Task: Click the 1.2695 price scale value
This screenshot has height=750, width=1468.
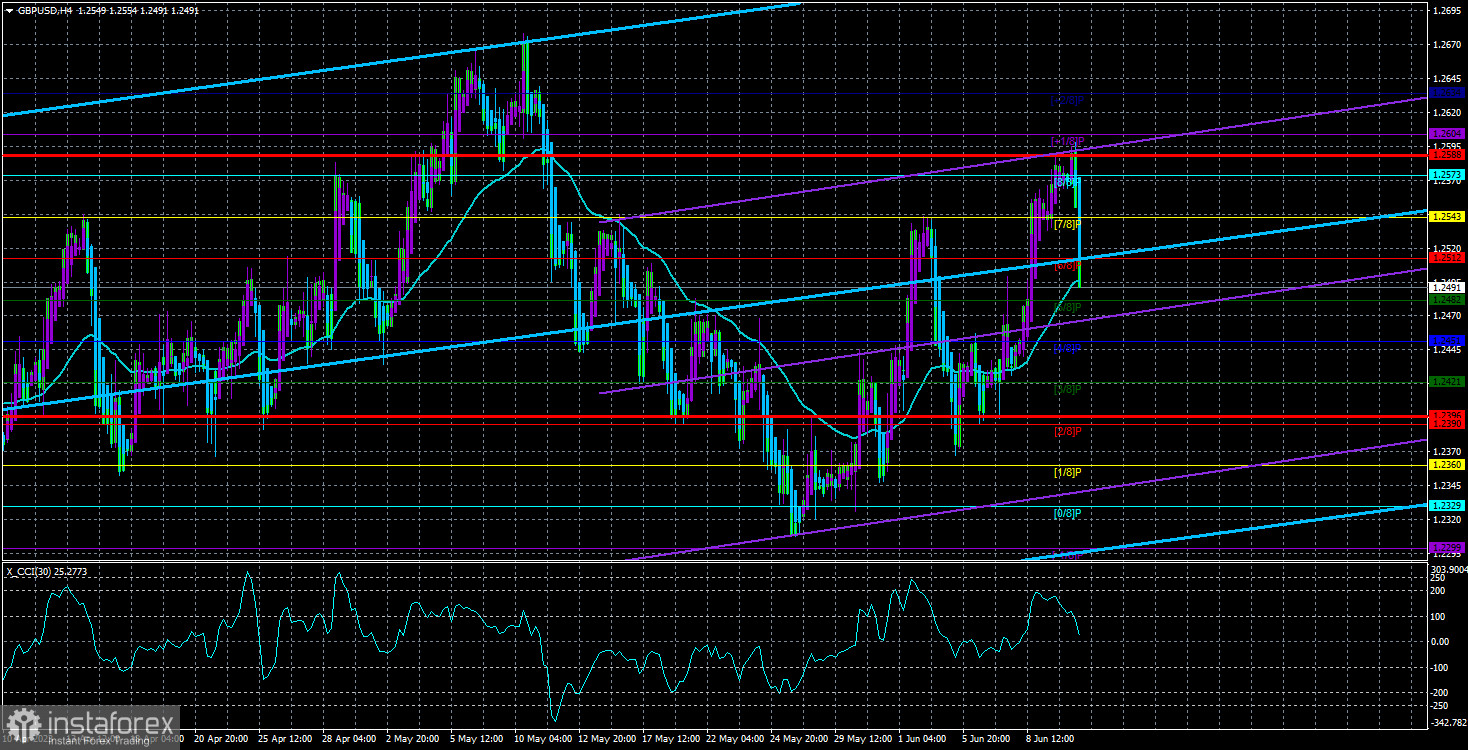Action: pos(1447,11)
